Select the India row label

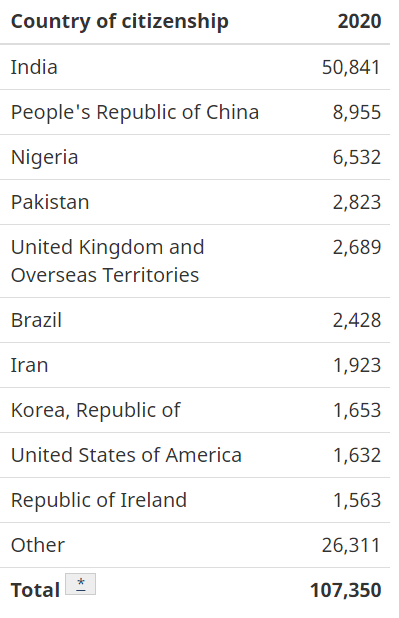coord(34,67)
